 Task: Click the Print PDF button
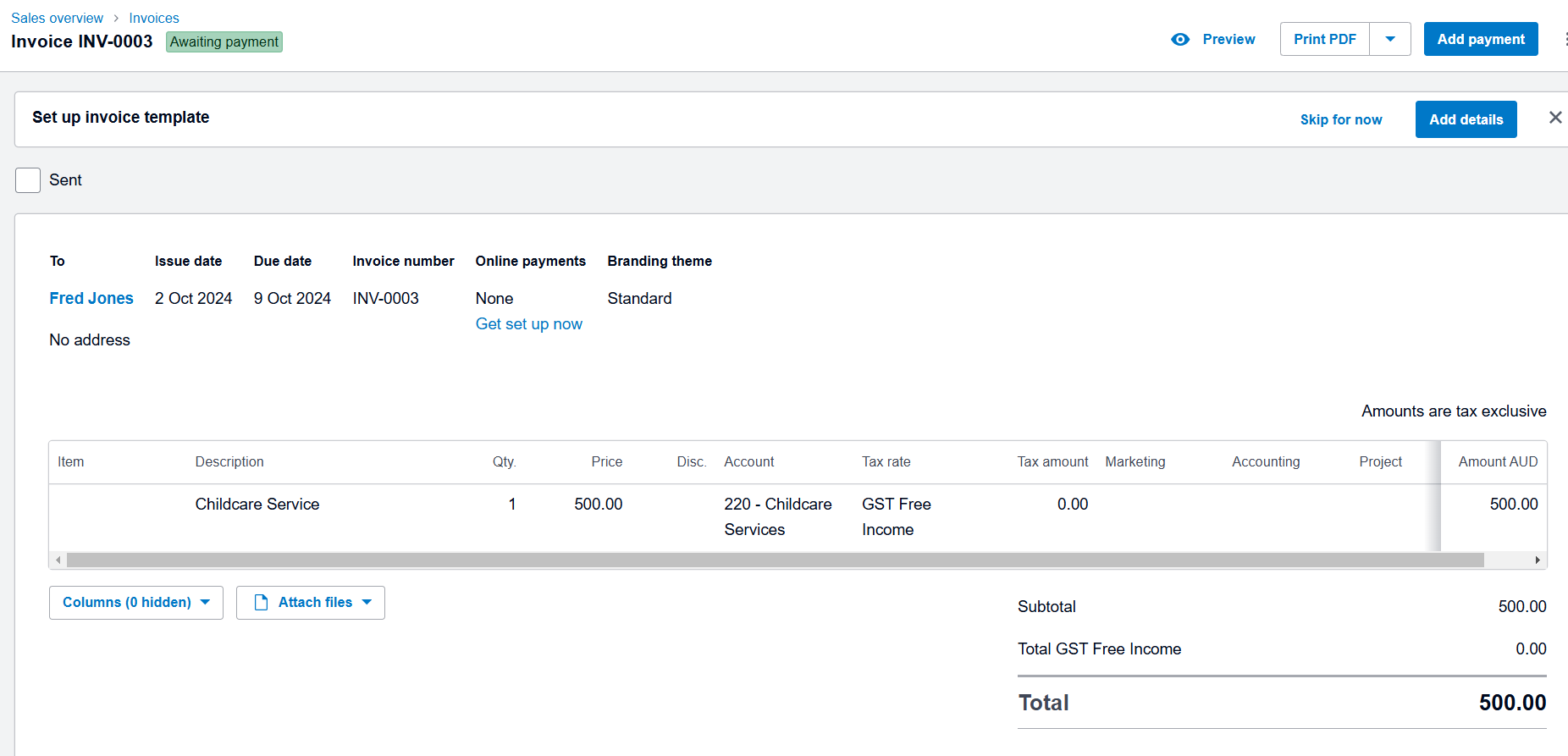coord(1324,40)
